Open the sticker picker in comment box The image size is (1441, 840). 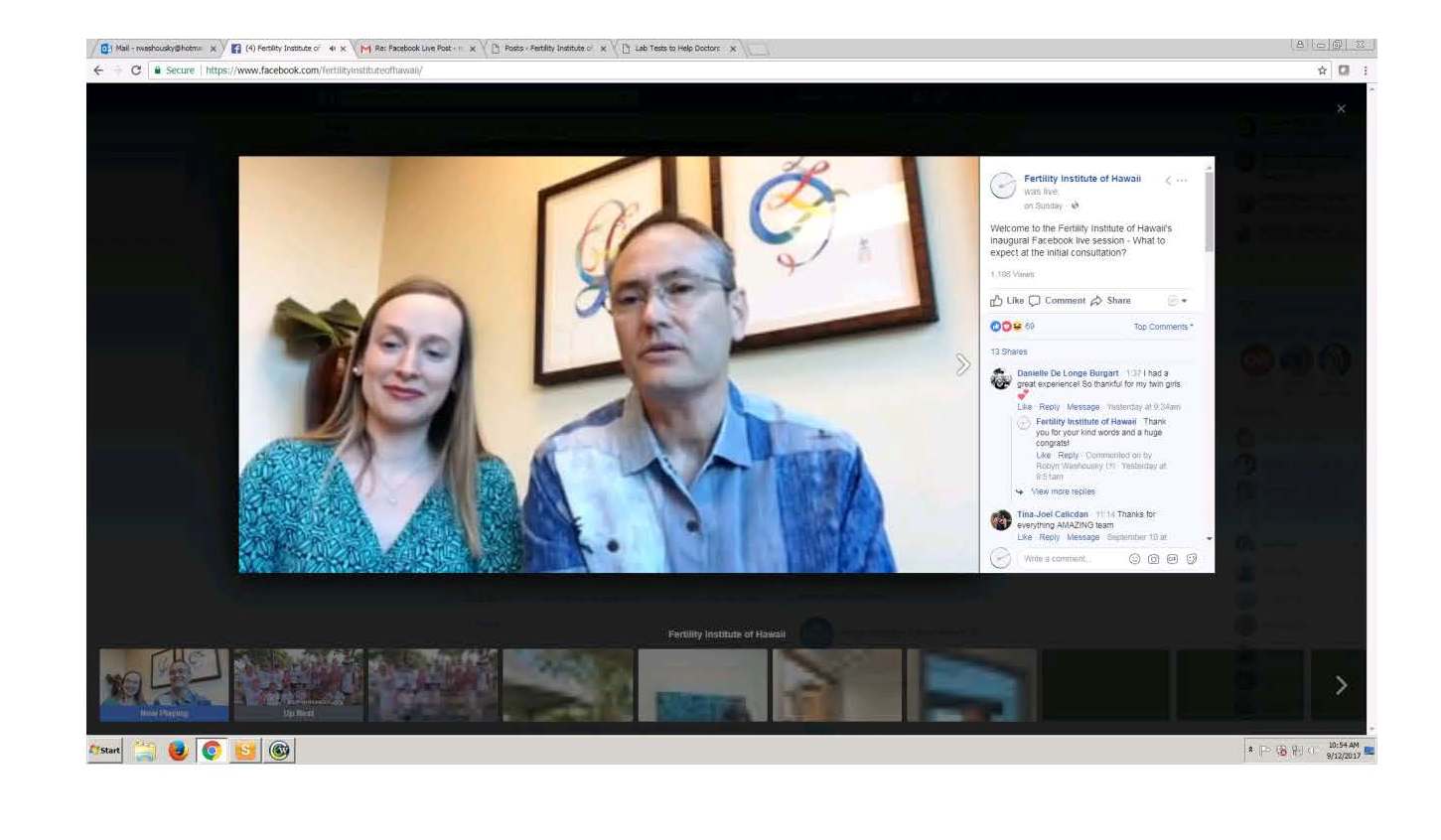(1192, 559)
